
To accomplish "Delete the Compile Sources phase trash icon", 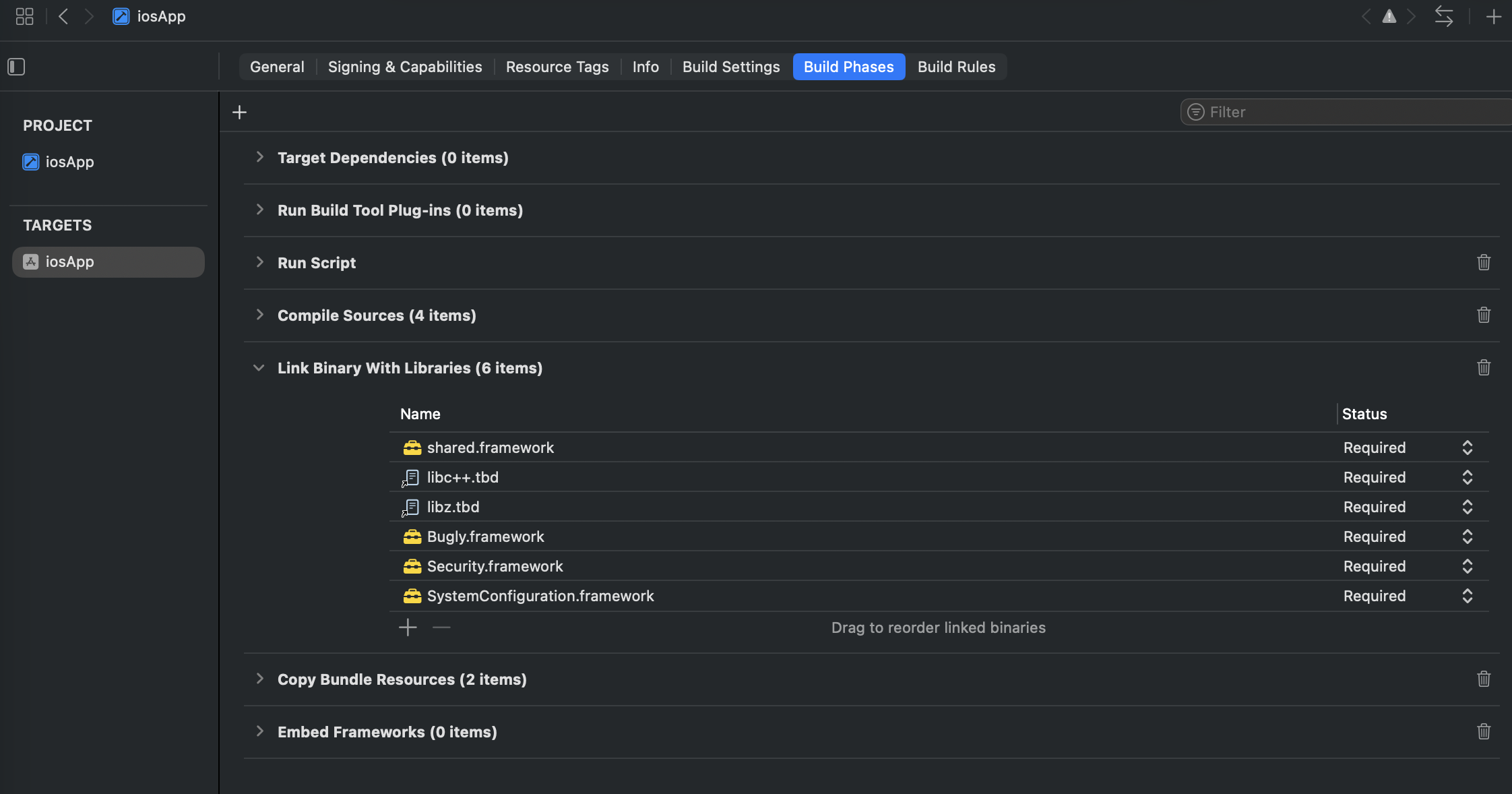I will tap(1483, 315).
